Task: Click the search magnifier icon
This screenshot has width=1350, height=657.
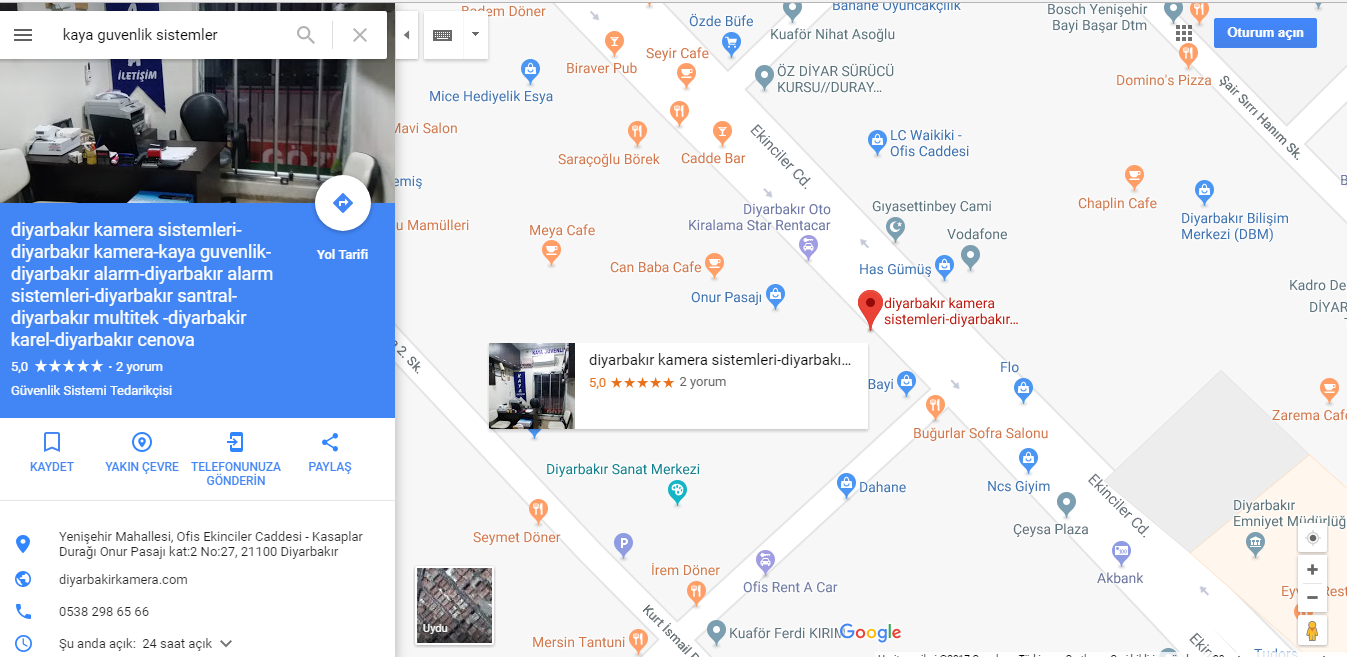Action: [x=306, y=35]
